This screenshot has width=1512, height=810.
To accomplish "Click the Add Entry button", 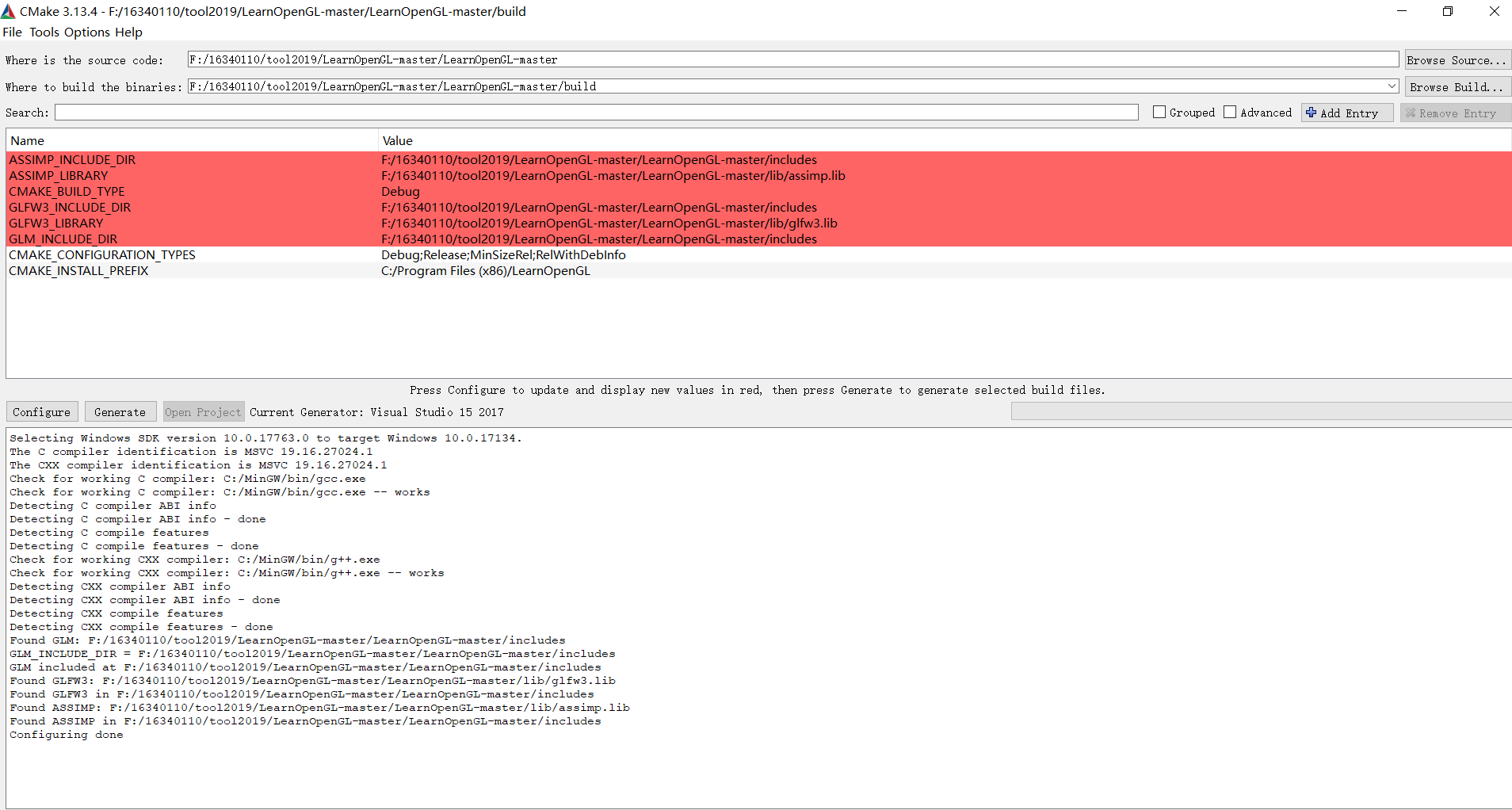I will tap(1347, 113).
